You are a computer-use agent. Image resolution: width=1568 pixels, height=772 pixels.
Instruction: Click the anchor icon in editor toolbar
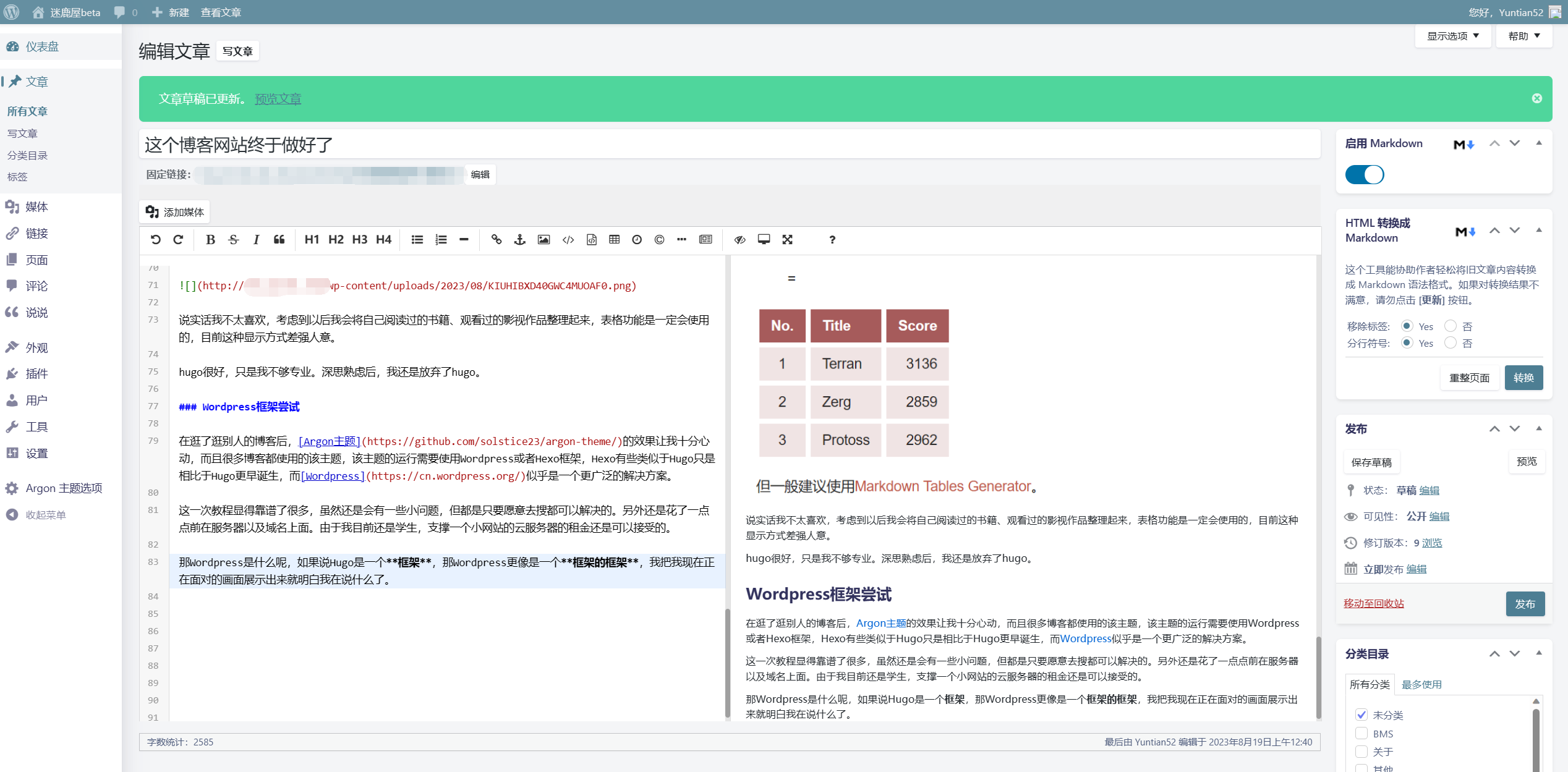(x=520, y=240)
